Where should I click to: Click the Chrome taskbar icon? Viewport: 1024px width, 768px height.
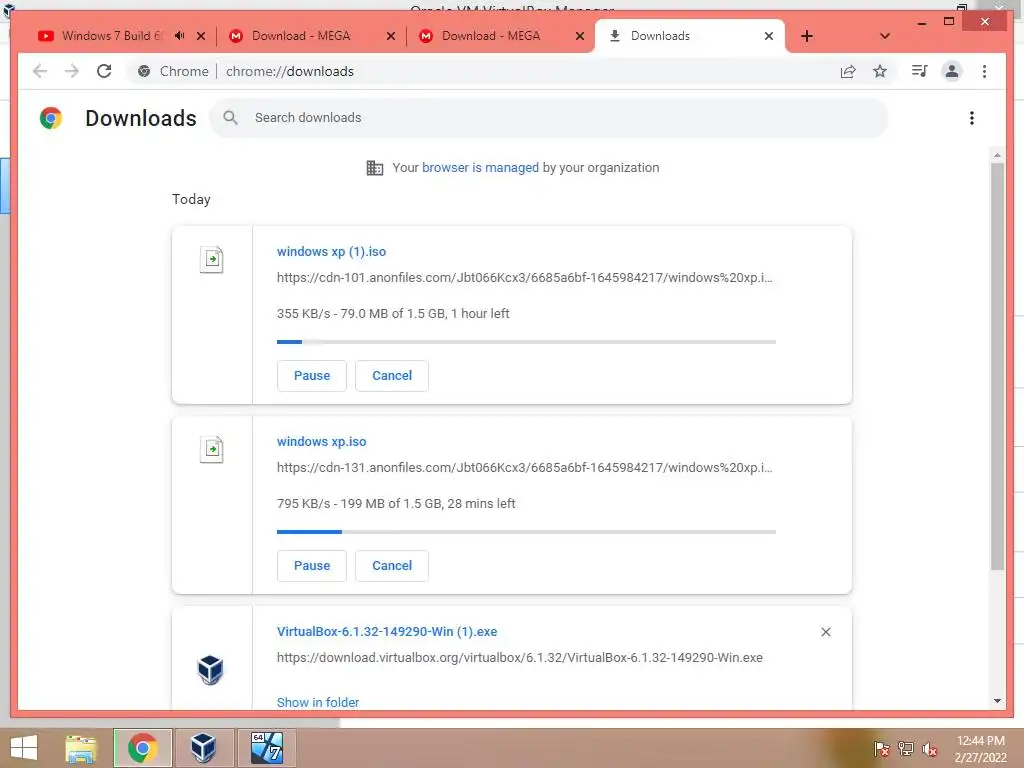click(142, 748)
